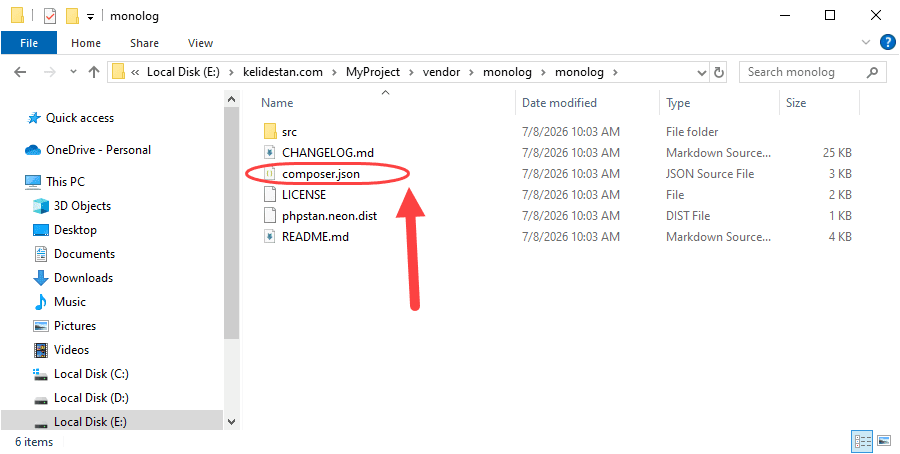Switch to Details view layout

coord(863,441)
